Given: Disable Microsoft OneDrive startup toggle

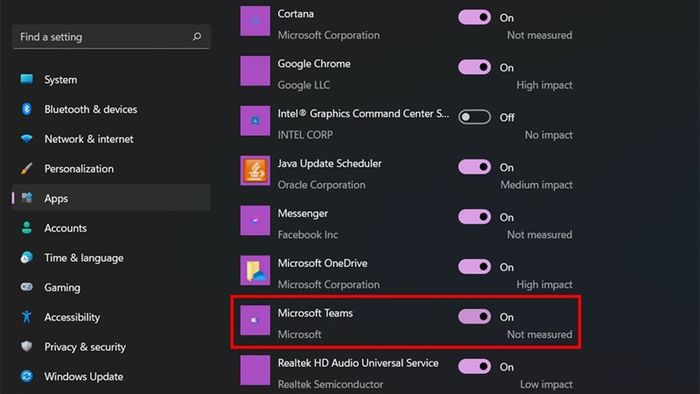Looking at the screenshot, I should click(x=474, y=266).
